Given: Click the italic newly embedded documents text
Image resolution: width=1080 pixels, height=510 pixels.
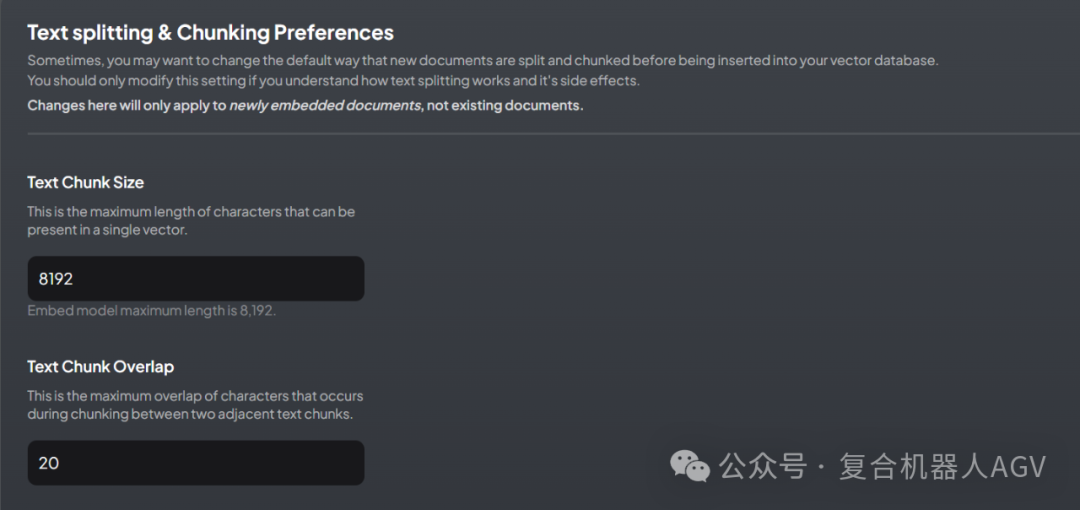Looking at the screenshot, I should point(324,105).
